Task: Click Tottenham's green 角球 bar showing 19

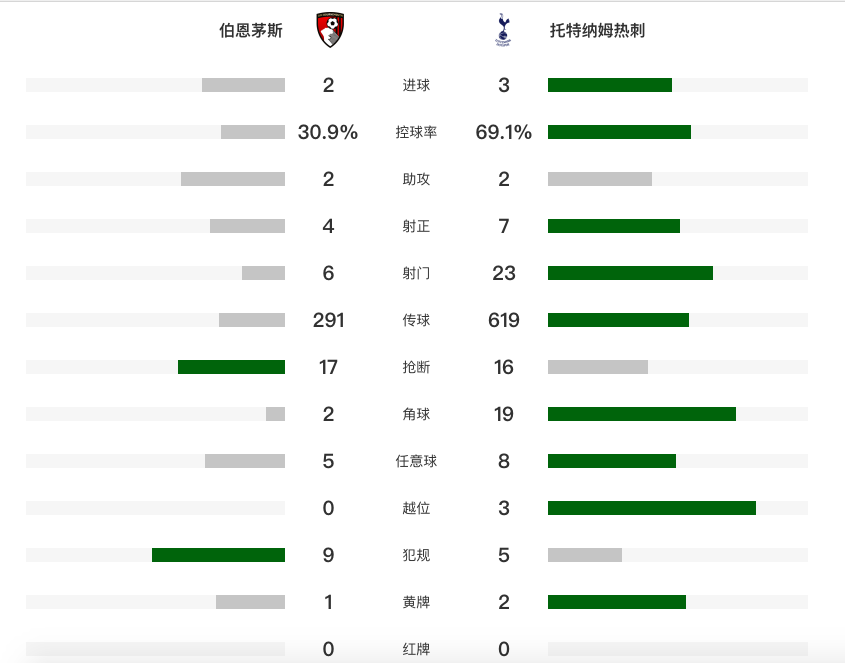Action: (642, 414)
